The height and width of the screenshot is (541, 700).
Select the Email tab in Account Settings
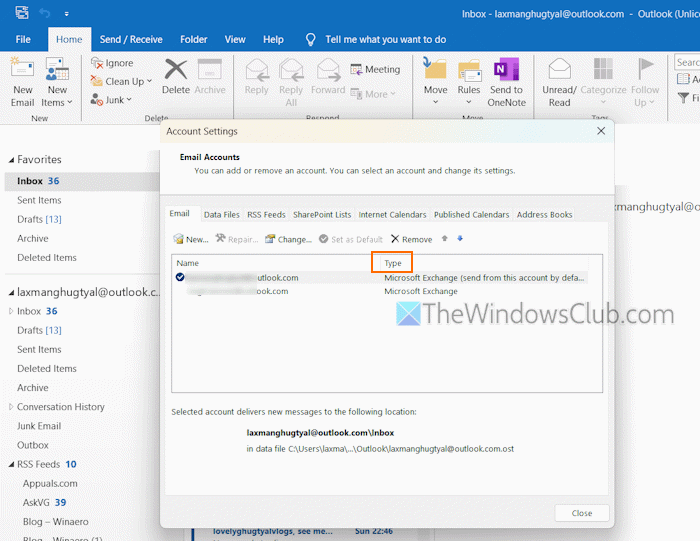click(179, 214)
